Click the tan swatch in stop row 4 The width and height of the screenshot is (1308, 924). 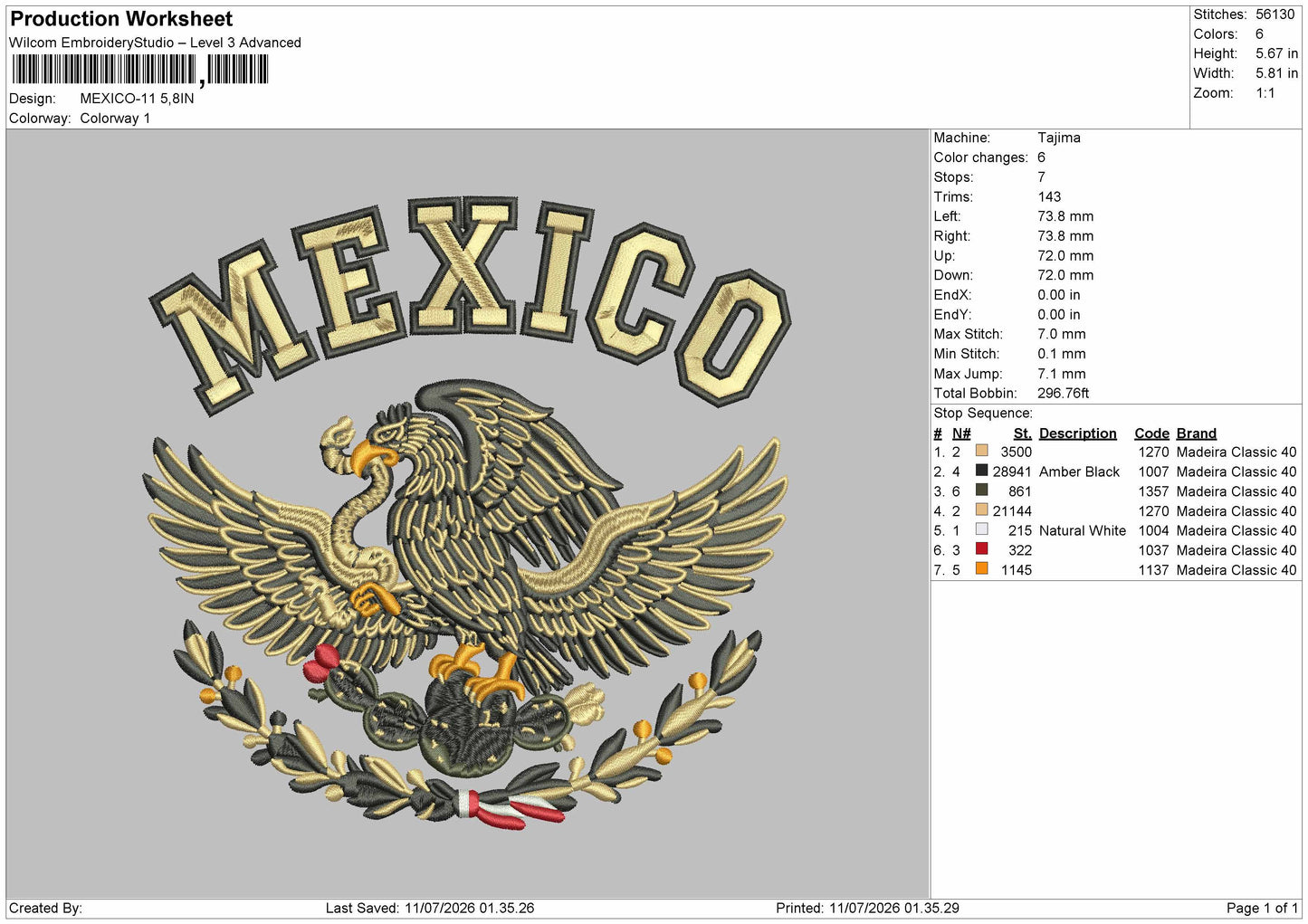tap(982, 510)
